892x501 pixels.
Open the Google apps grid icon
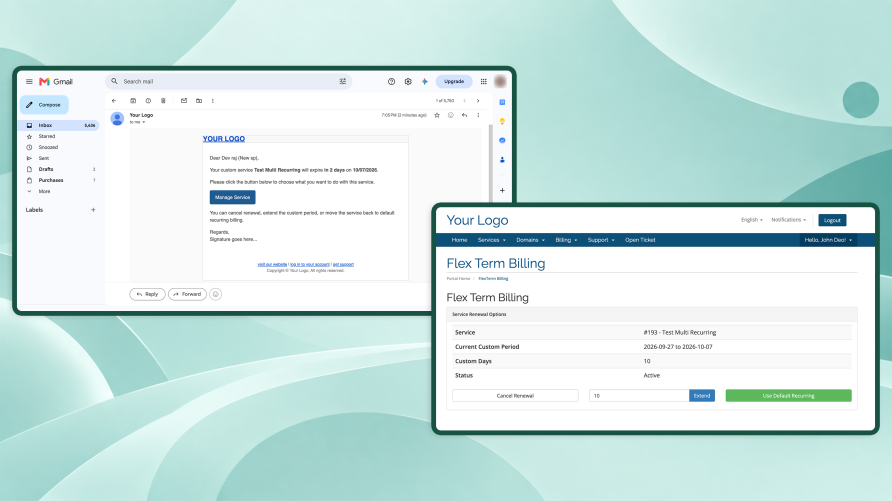(x=484, y=81)
